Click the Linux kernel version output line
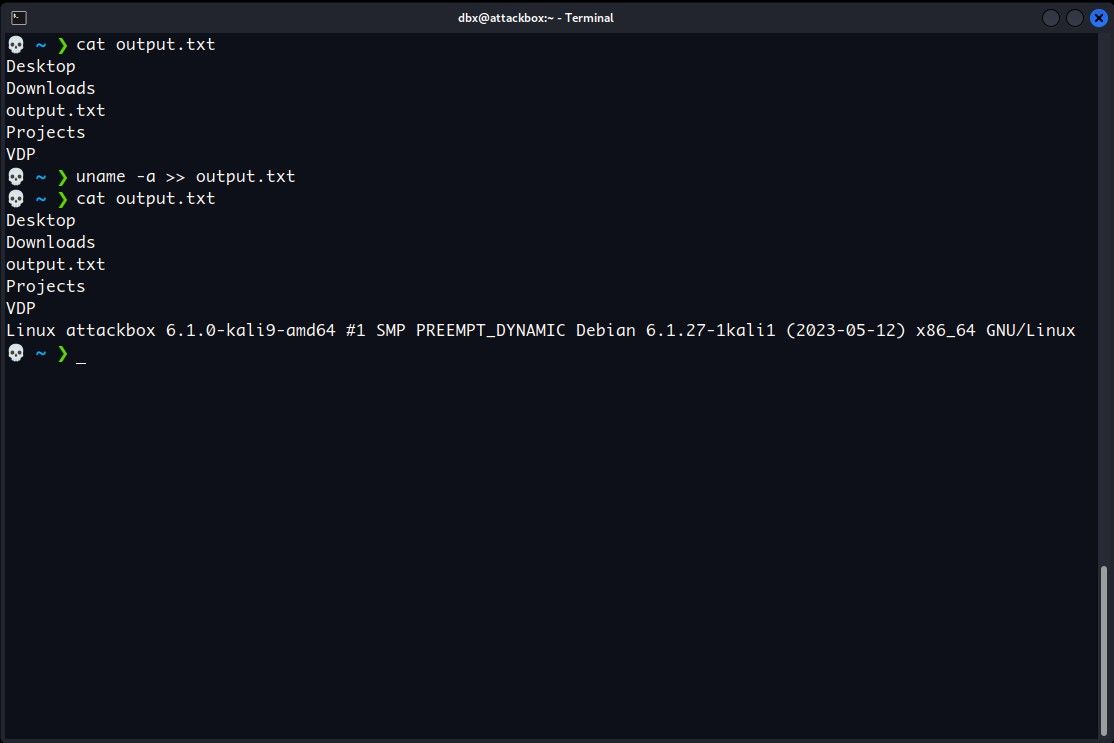The width and height of the screenshot is (1114, 743). (x=540, y=330)
